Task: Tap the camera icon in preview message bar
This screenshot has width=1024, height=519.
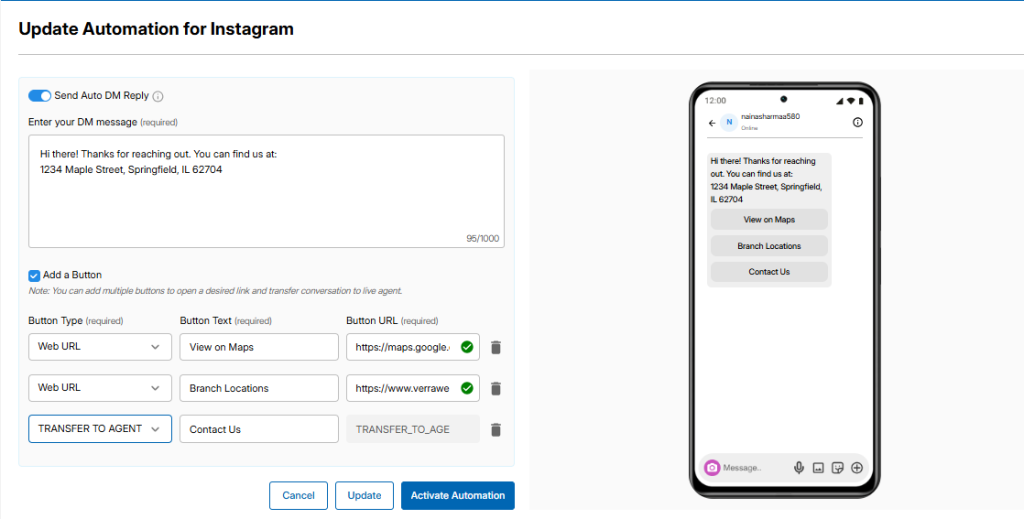Action: point(712,467)
